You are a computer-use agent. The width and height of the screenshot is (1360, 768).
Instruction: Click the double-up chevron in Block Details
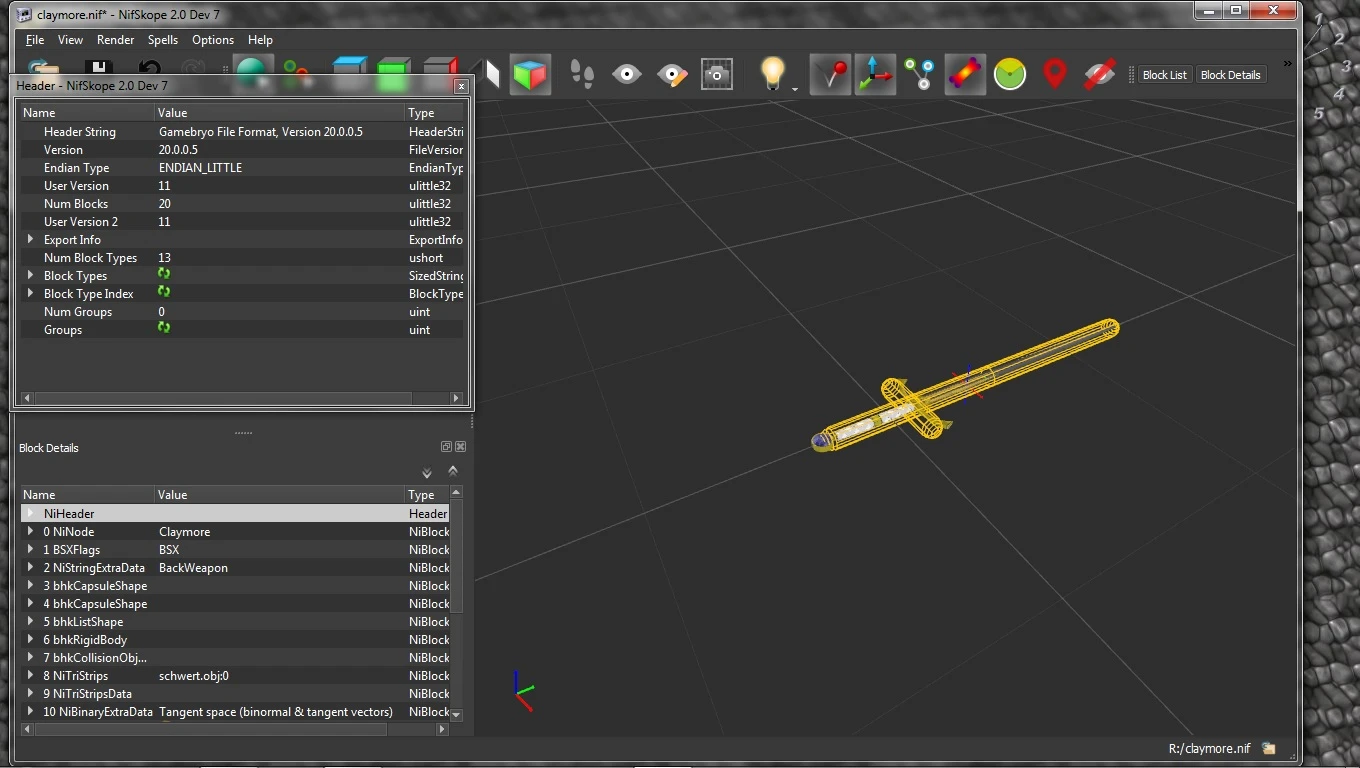click(453, 470)
